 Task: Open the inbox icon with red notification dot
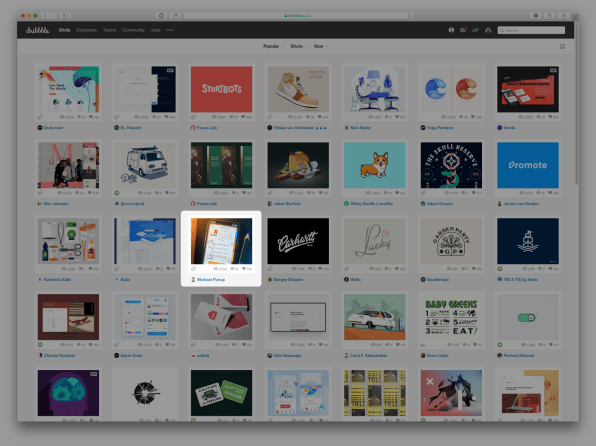coord(463,30)
